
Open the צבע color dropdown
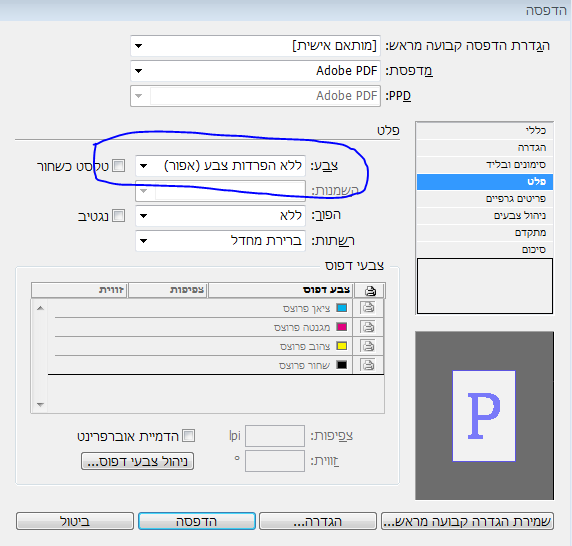pyautogui.click(x=220, y=166)
